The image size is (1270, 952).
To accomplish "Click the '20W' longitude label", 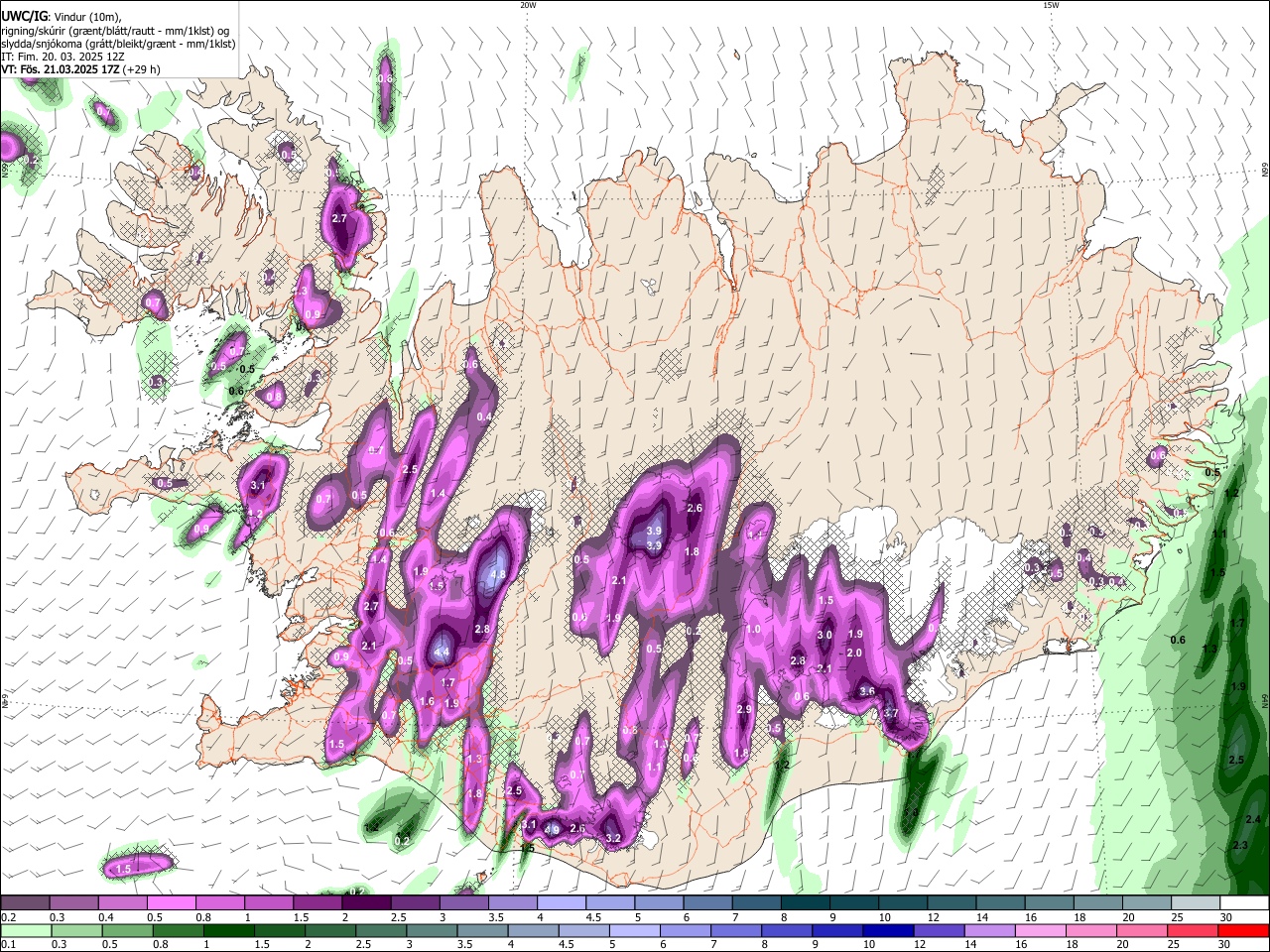I will click(x=528, y=5).
